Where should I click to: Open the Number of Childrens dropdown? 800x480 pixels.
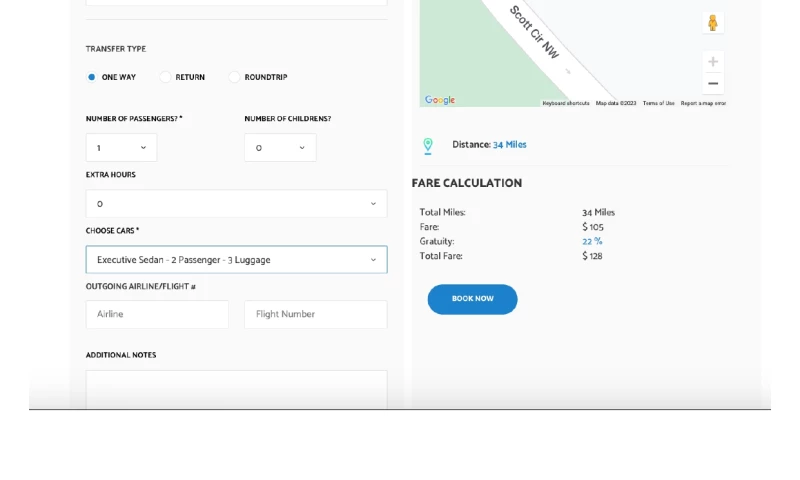[x=280, y=148]
